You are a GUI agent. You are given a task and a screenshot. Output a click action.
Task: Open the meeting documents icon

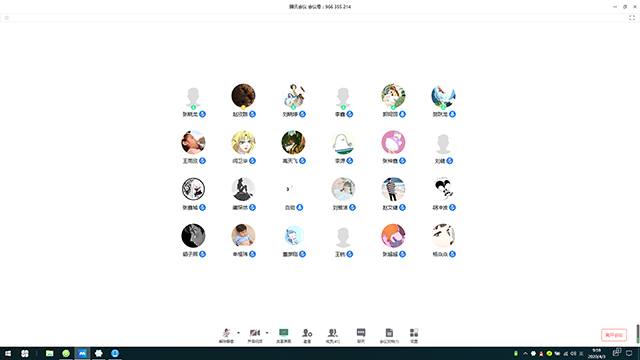tap(389, 336)
